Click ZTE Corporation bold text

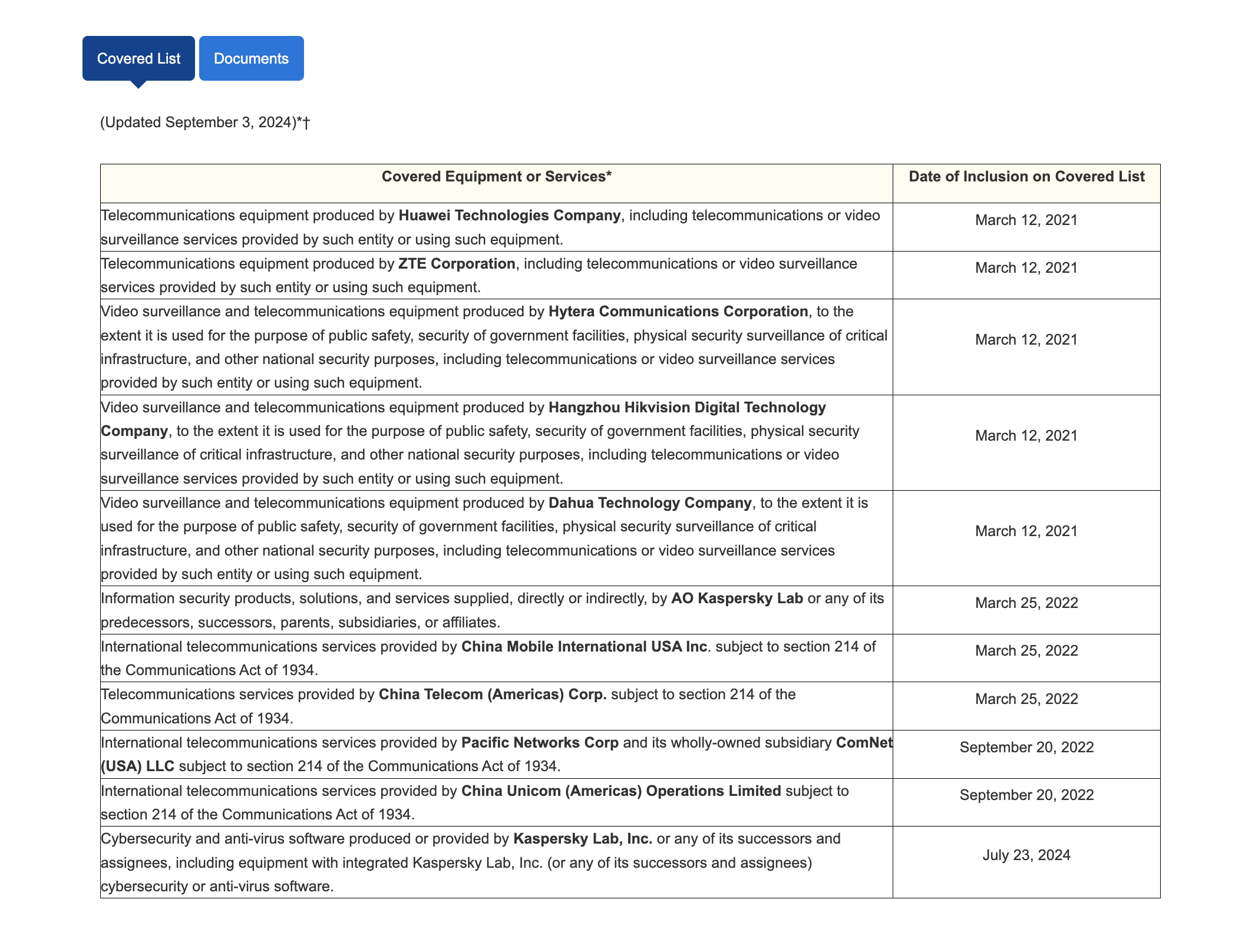click(457, 264)
